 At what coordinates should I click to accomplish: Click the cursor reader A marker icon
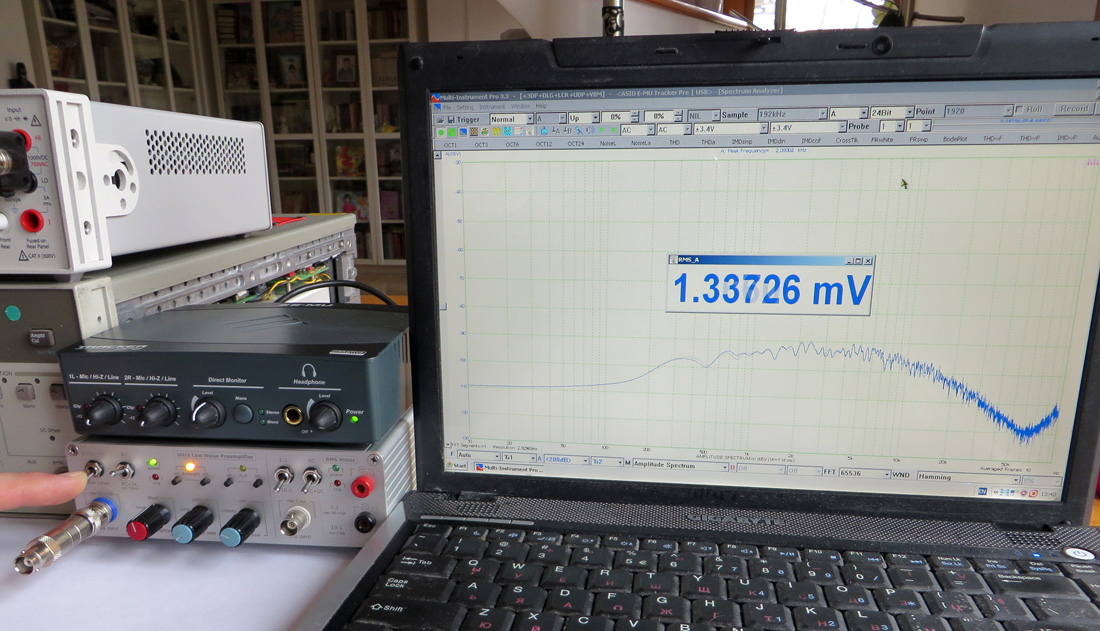(556, 131)
